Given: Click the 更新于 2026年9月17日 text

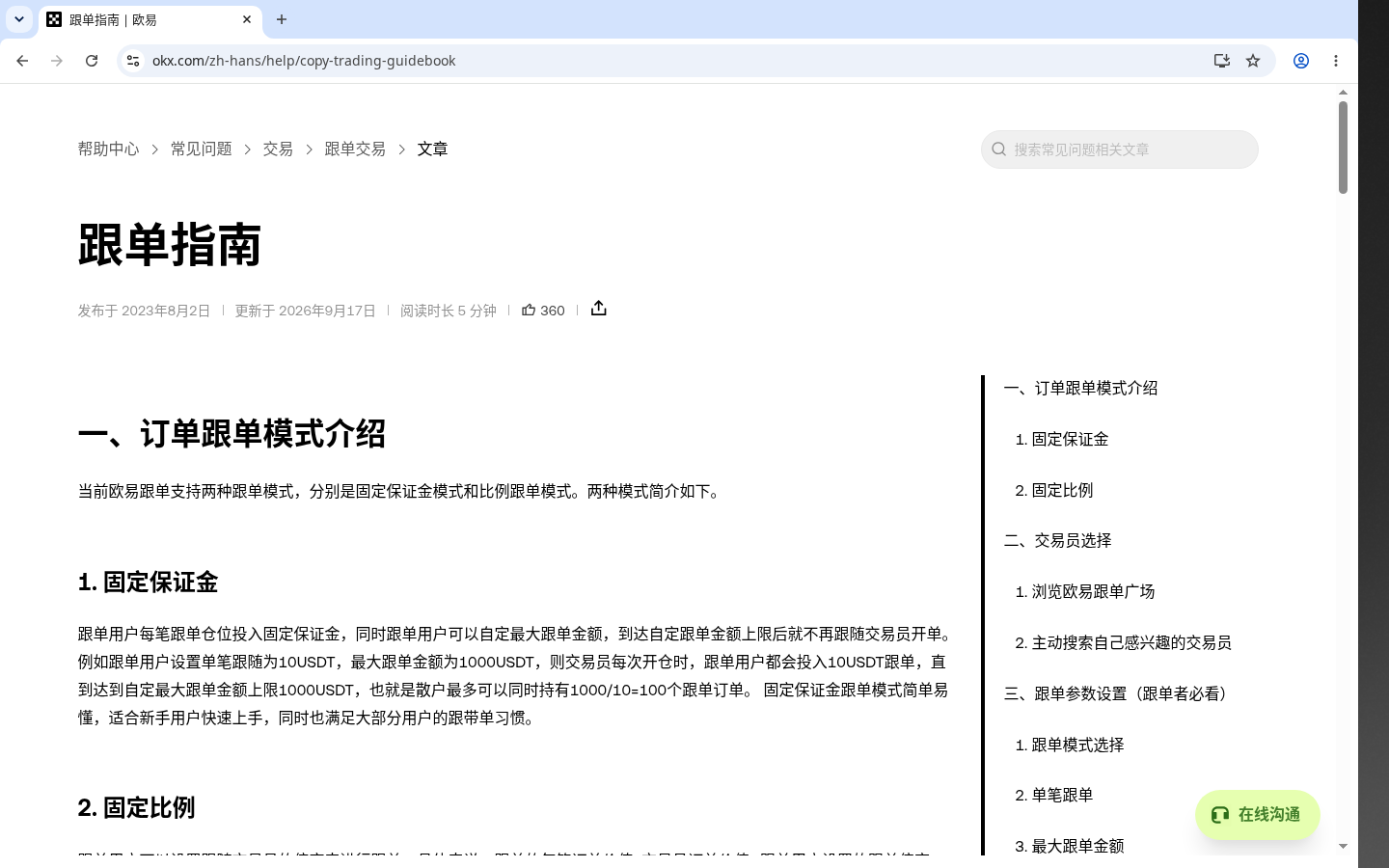Looking at the screenshot, I should point(305,311).
